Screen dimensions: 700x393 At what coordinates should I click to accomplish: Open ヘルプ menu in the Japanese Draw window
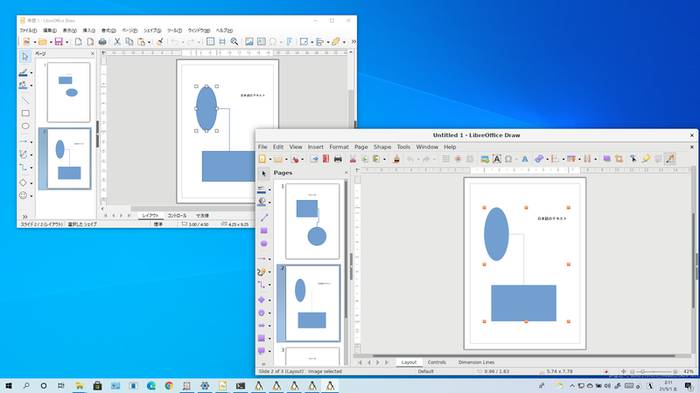(224, 30)
